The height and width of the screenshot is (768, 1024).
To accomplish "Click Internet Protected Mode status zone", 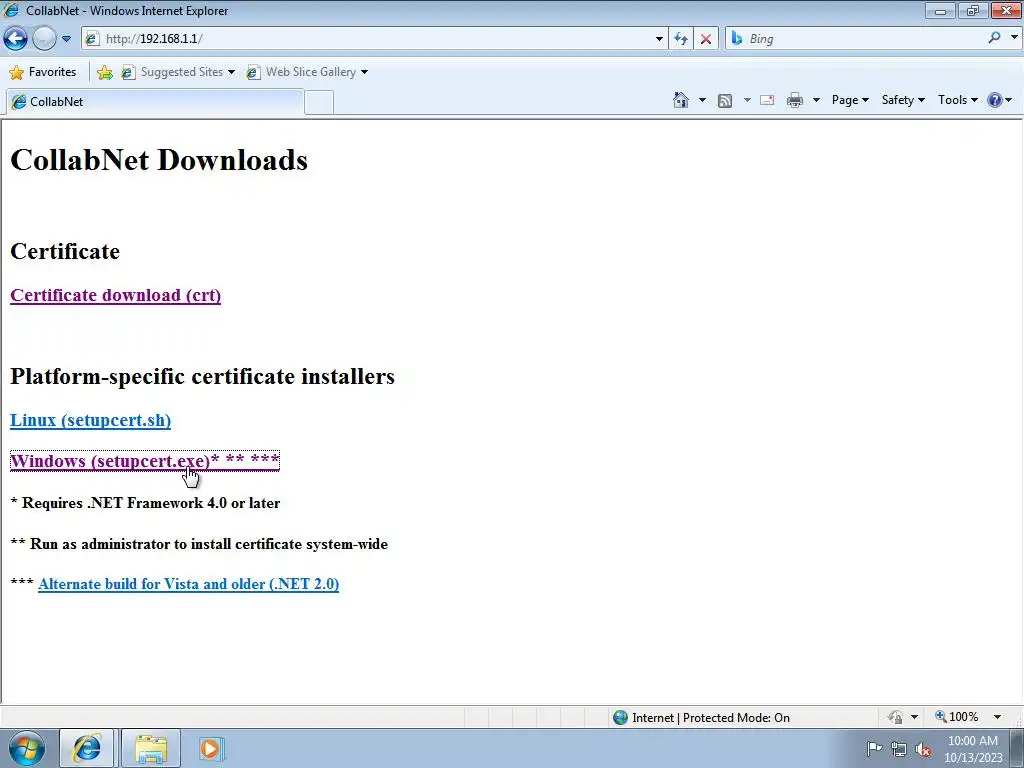I will 701,718.
